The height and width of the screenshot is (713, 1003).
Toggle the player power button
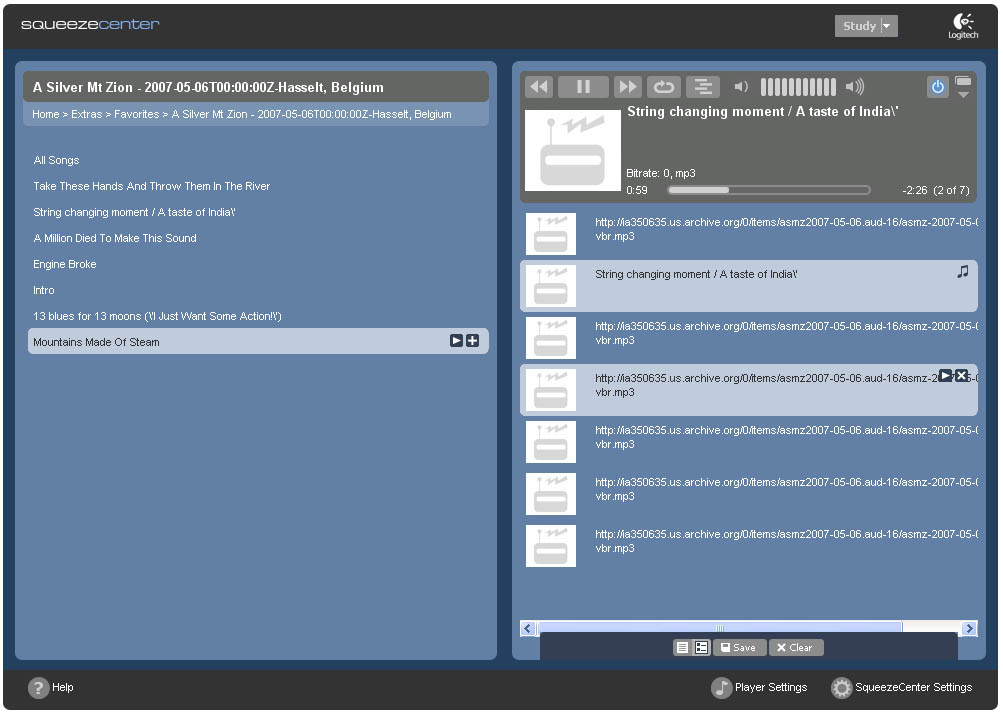click(937, 87)
